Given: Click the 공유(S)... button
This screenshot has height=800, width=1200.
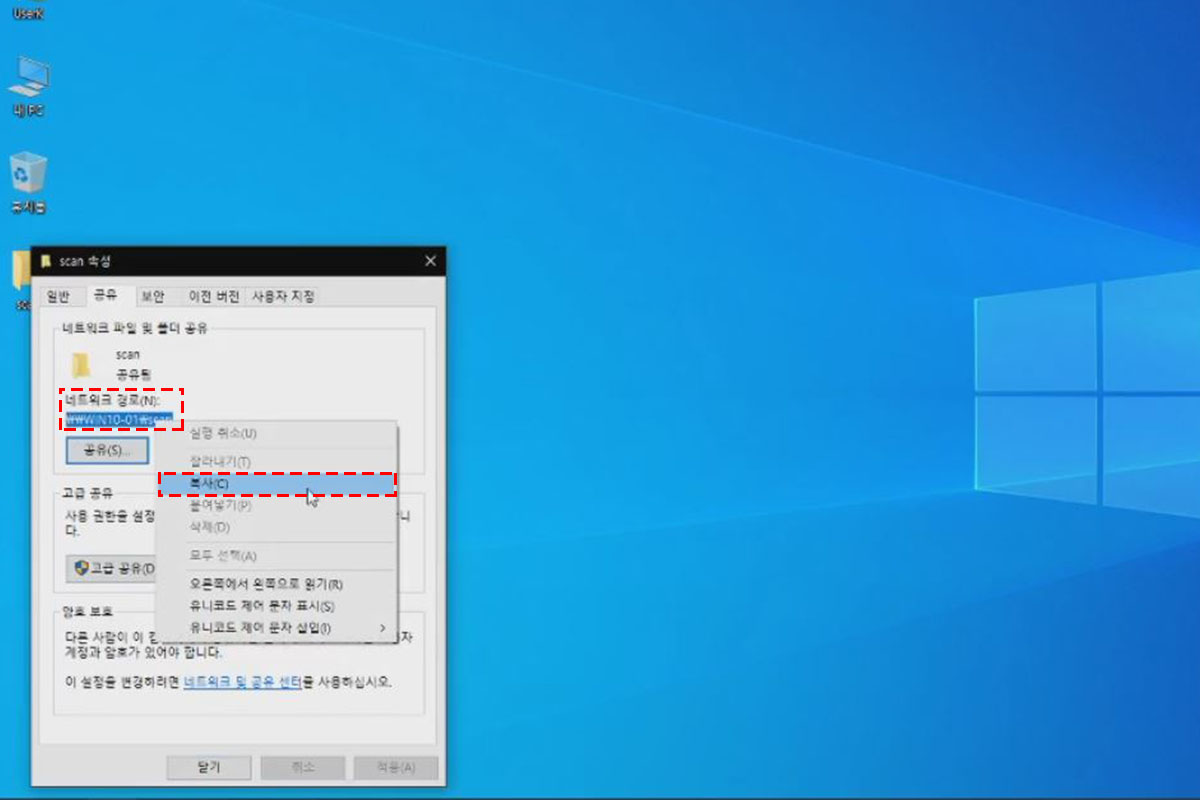Looking at the screenshot, I should (x=106, y=450).
